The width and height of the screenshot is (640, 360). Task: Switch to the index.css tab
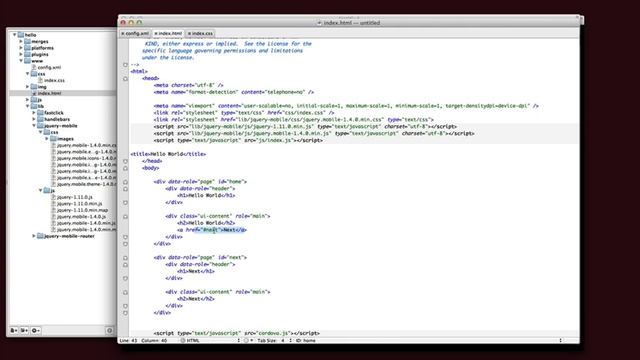click(x=200, y=33)
